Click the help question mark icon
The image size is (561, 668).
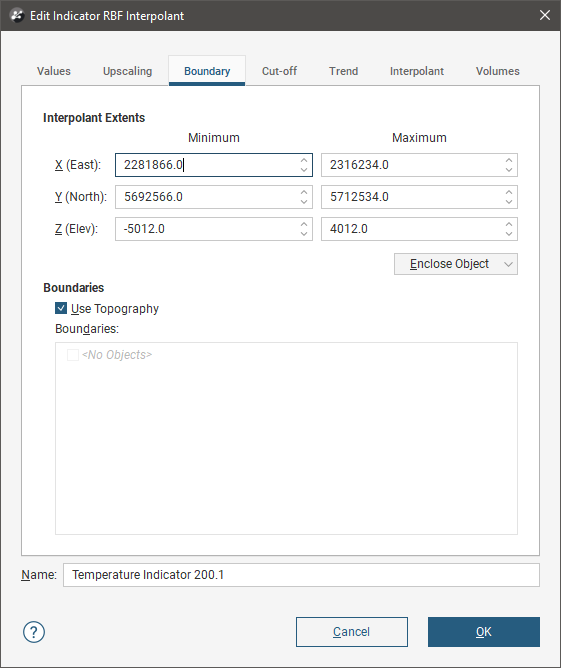click(34, 632)
